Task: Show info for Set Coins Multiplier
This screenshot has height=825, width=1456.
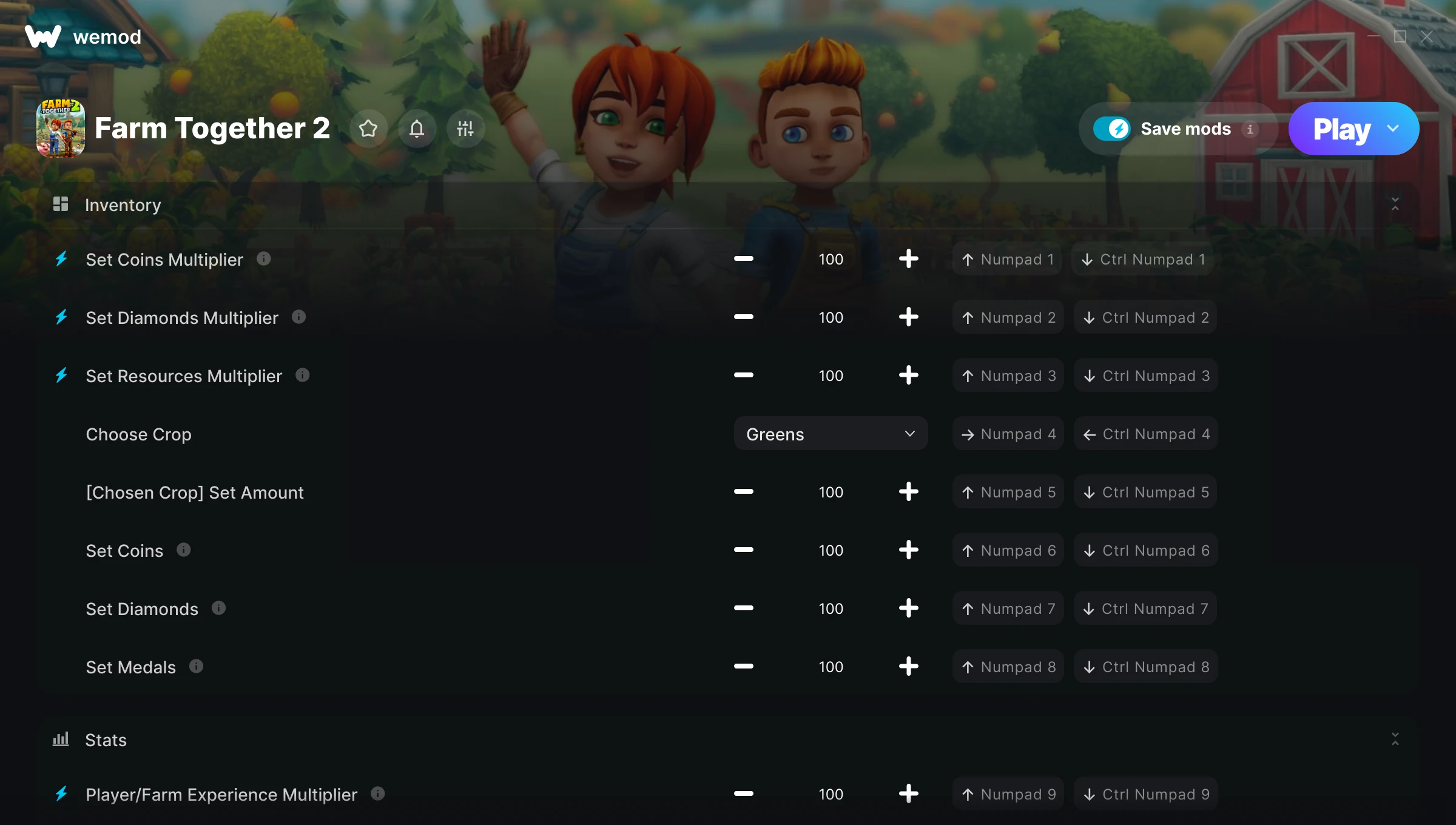Action: pyautogui.click(x=263, y=259)
